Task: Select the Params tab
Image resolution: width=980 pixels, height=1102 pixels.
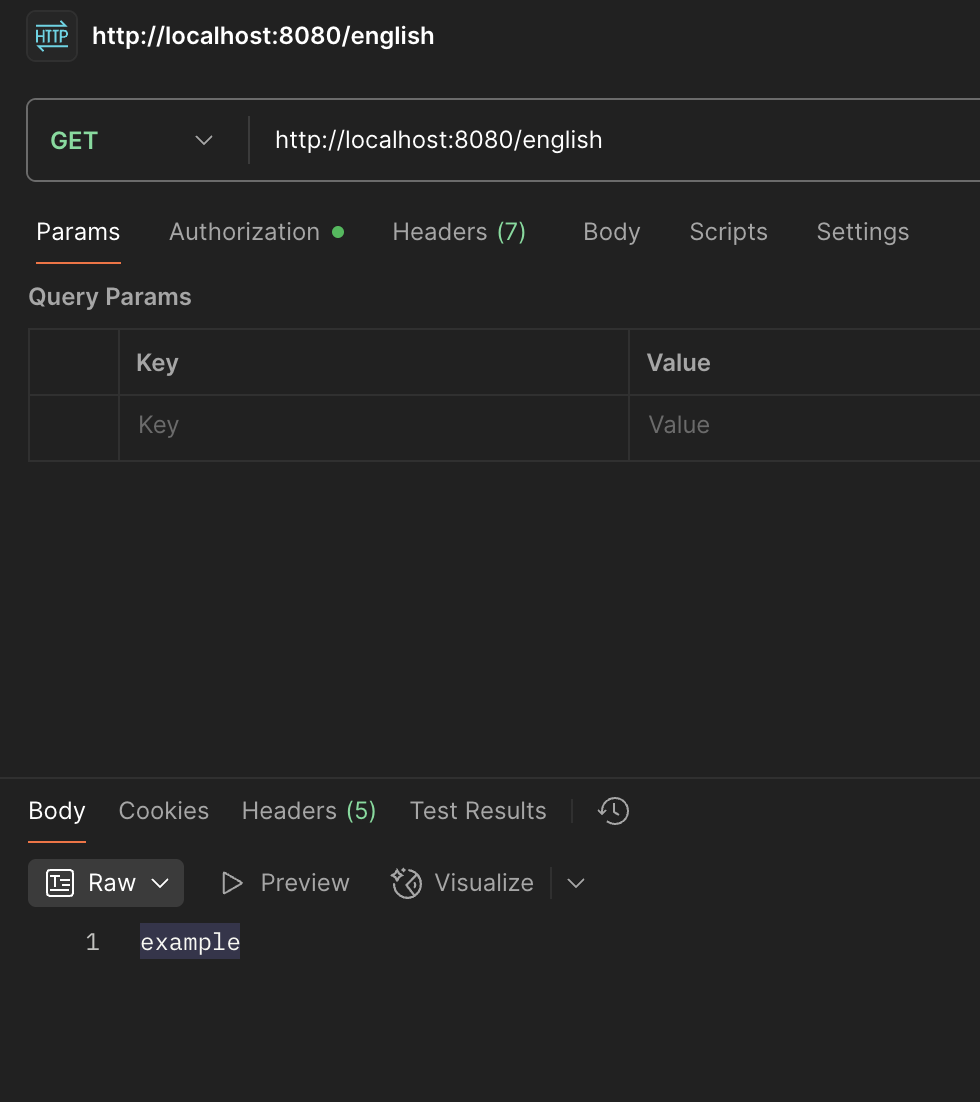Action: [x=78, y=232]
